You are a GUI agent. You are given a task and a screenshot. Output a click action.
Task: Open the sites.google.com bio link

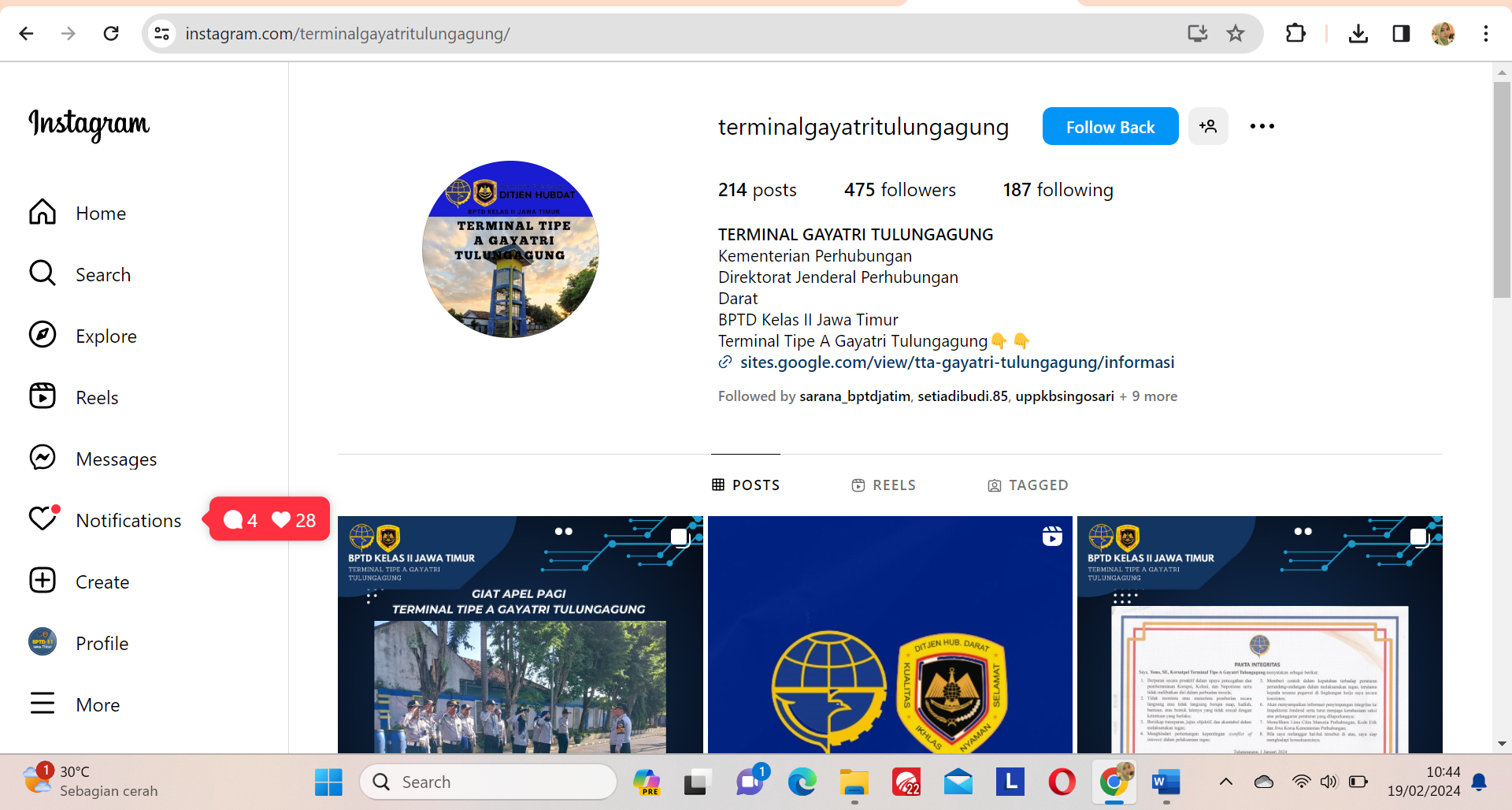pyautogui.click(x=956, y=362)
